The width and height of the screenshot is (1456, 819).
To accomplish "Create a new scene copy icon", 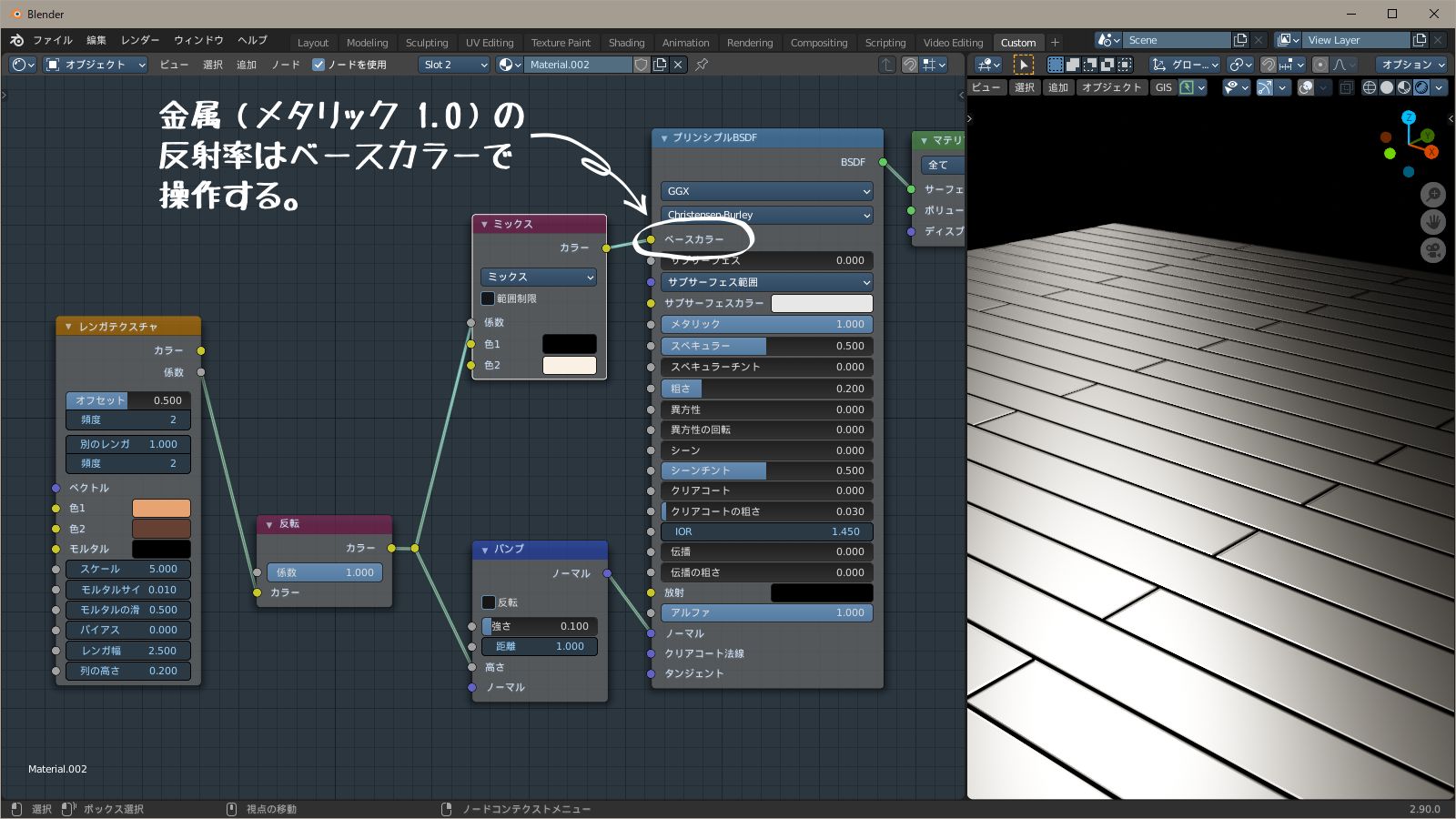I will coord(1239,40).
